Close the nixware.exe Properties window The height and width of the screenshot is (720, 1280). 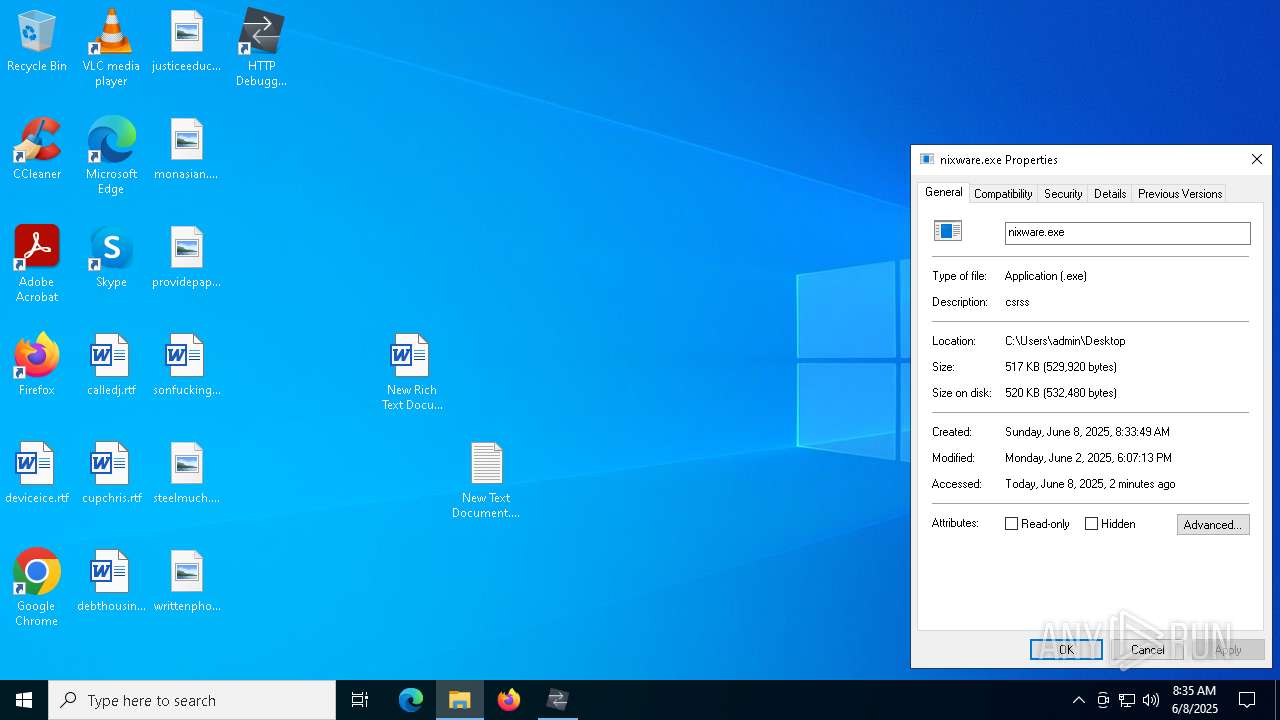tap(1257, 159)
